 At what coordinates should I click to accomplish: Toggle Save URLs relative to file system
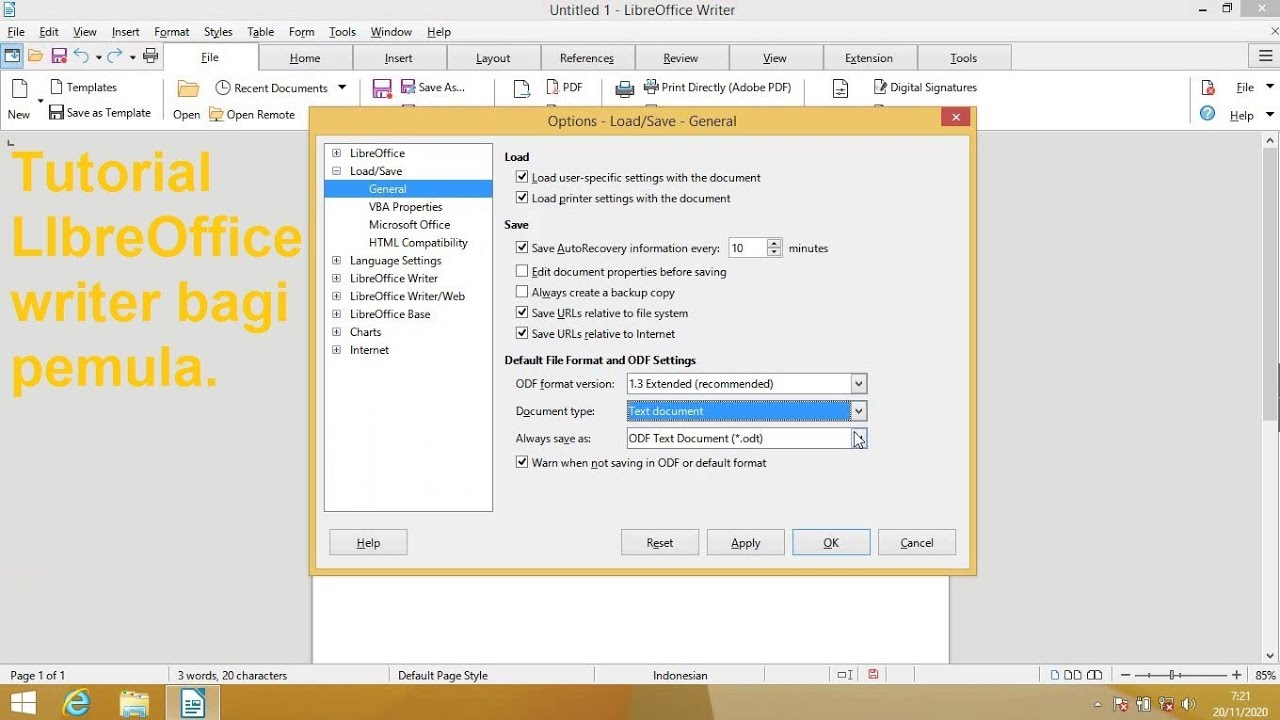(x=522, y=313)
